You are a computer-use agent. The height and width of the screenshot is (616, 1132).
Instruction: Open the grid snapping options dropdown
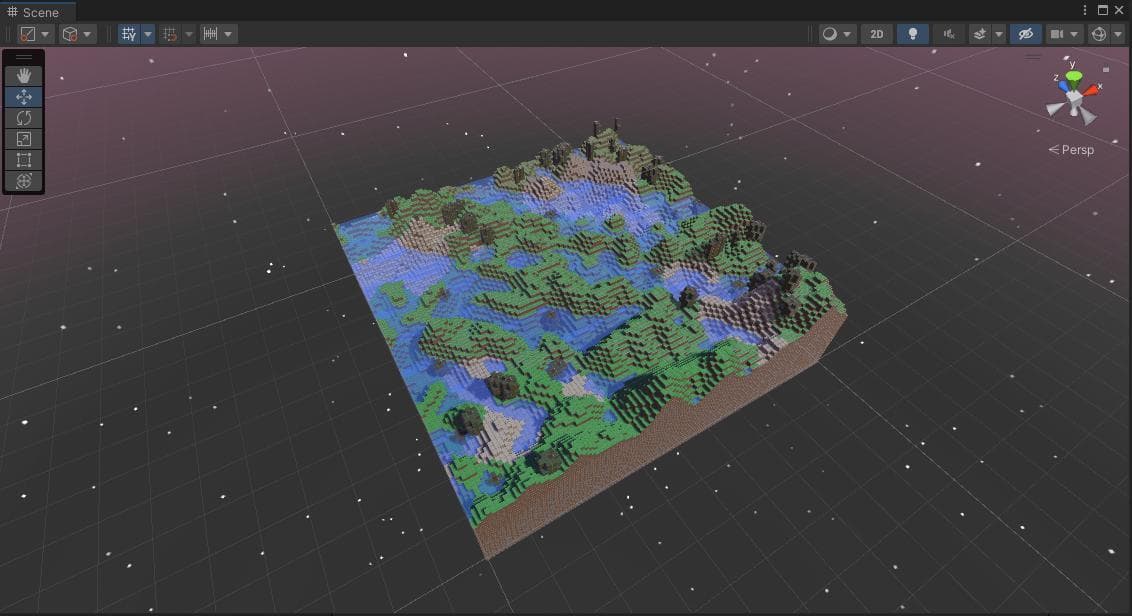tap(188, 34)
